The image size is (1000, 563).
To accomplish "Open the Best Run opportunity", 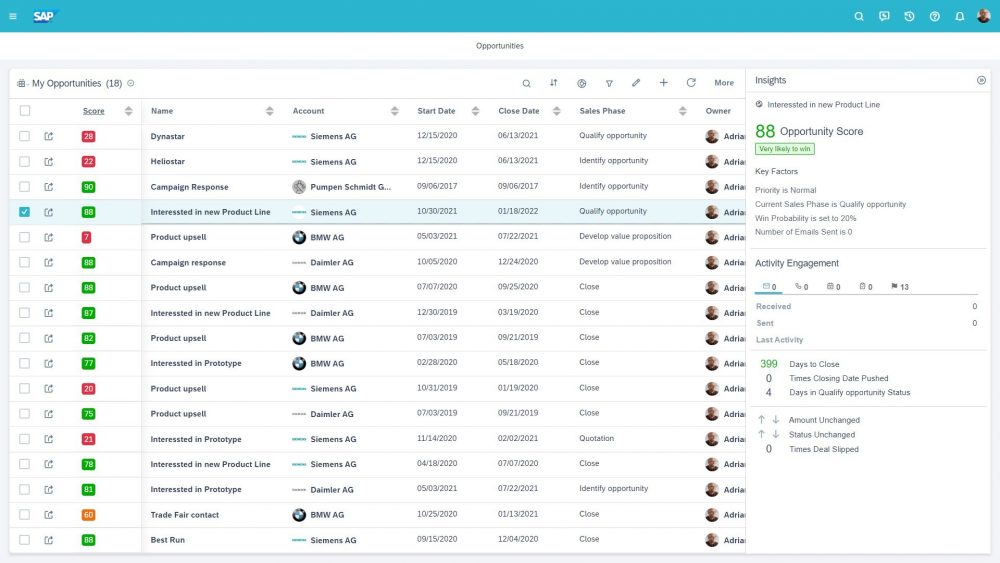I will click(168, 540).
